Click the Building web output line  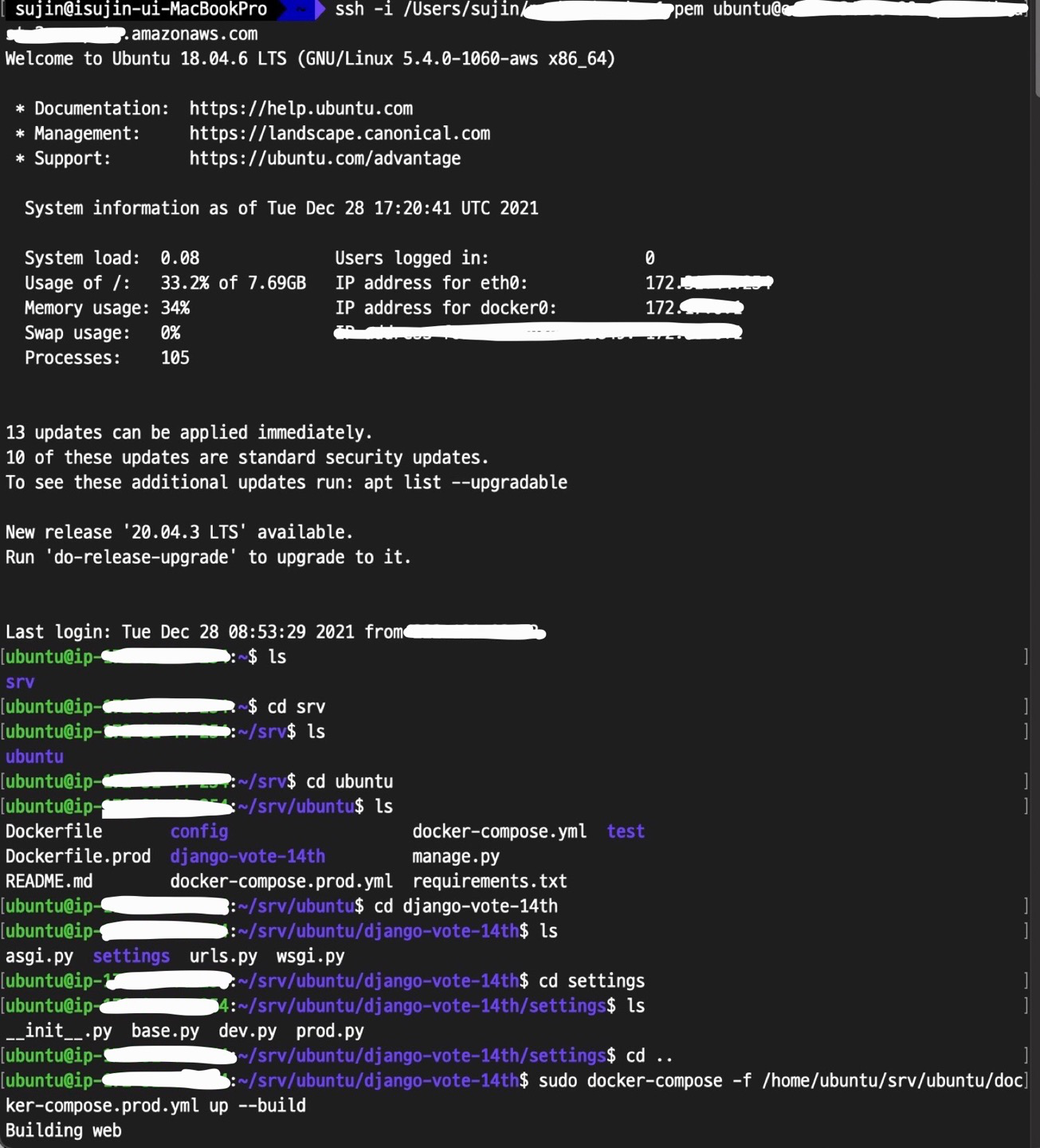click(x=63, y=1130)
